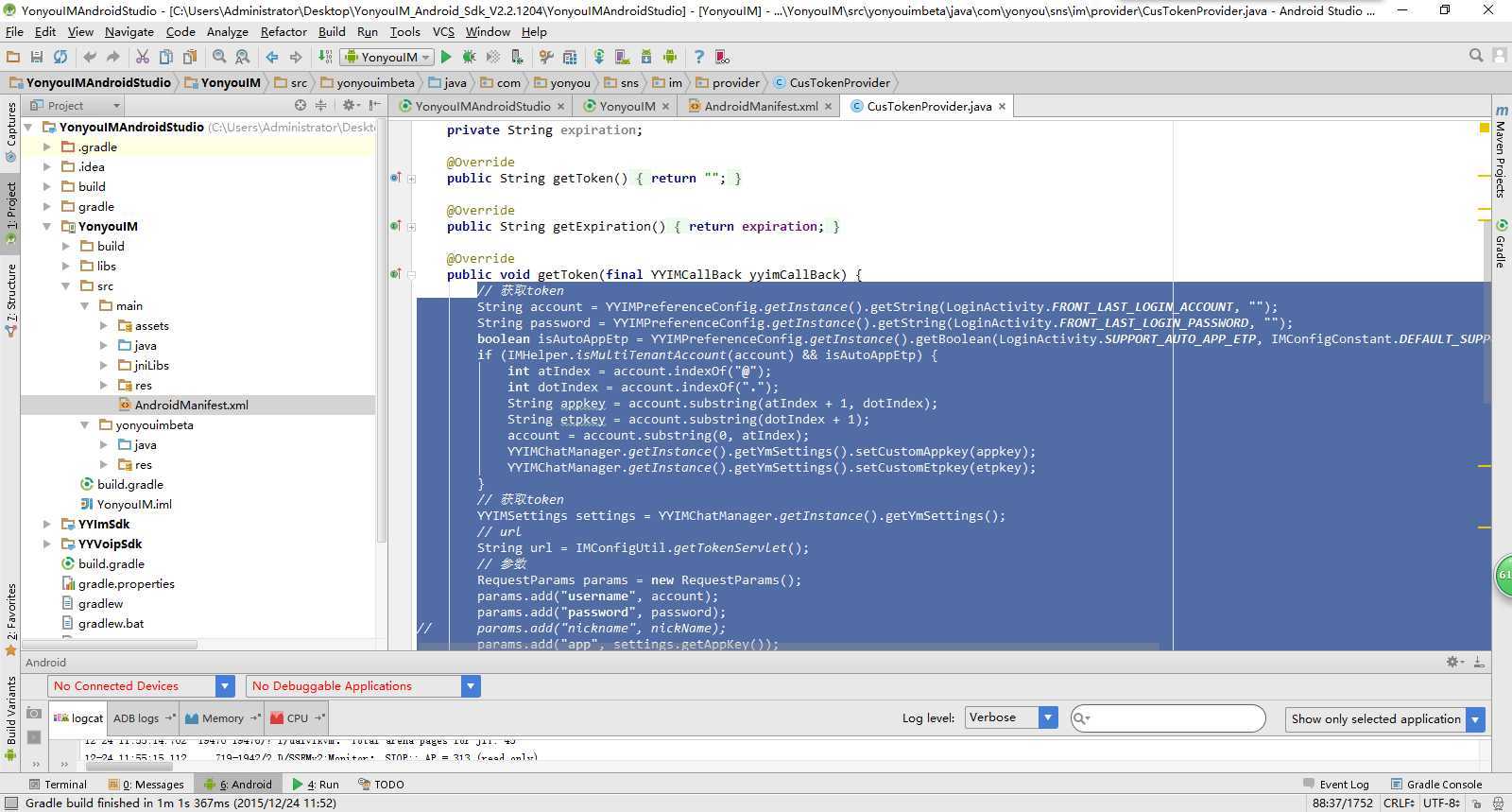Open the Android Device Monitor icon
This screenshot has height=812, width=1512.
click(x=670, y=57)
